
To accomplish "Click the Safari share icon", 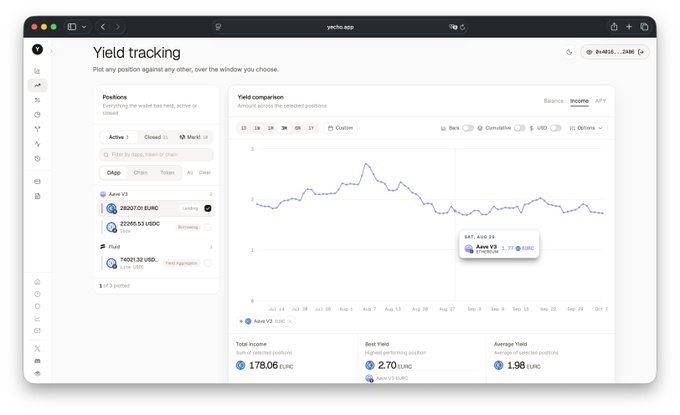I will pos(614,27).
